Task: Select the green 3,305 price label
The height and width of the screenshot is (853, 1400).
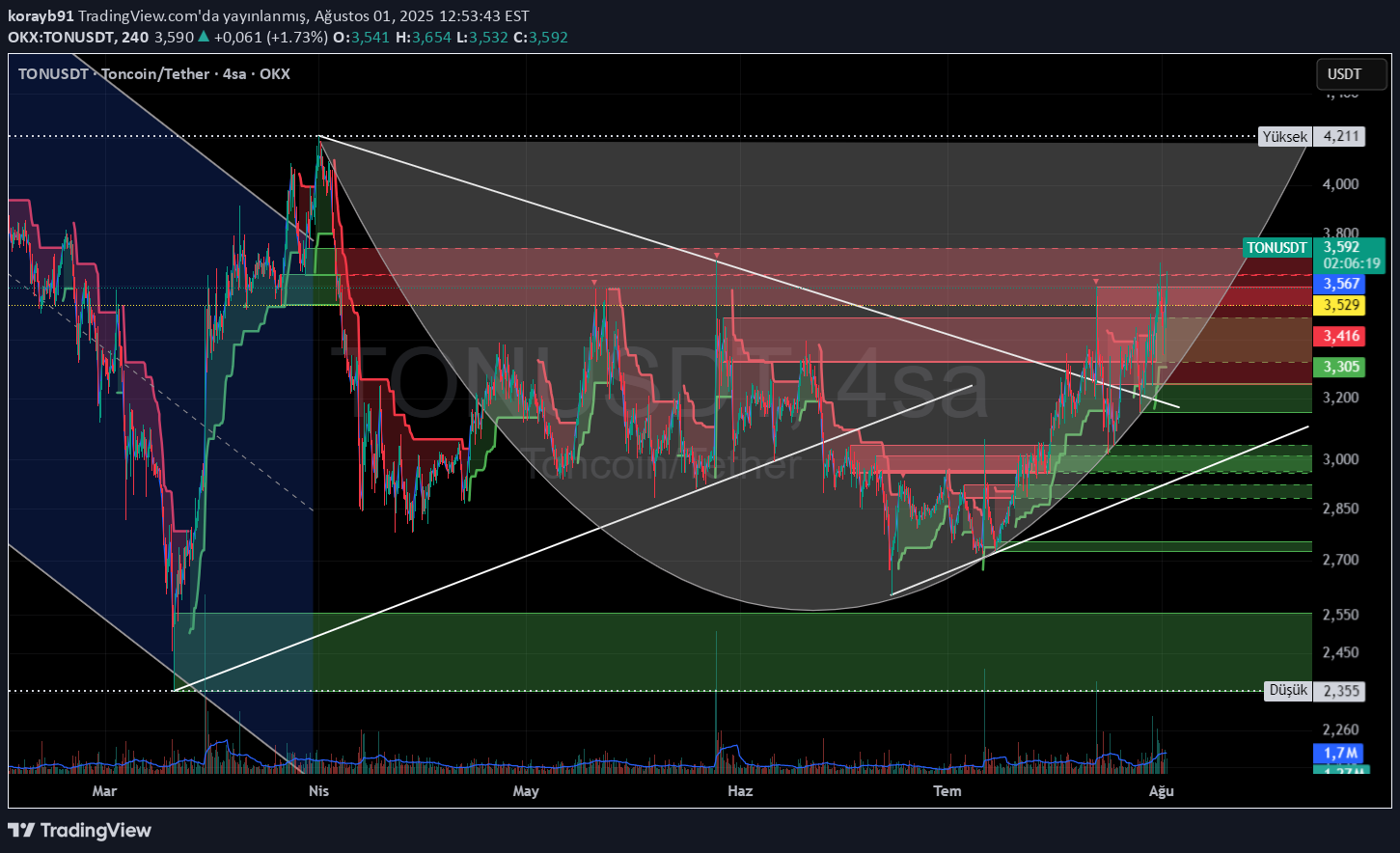Action: [1341, 368]
